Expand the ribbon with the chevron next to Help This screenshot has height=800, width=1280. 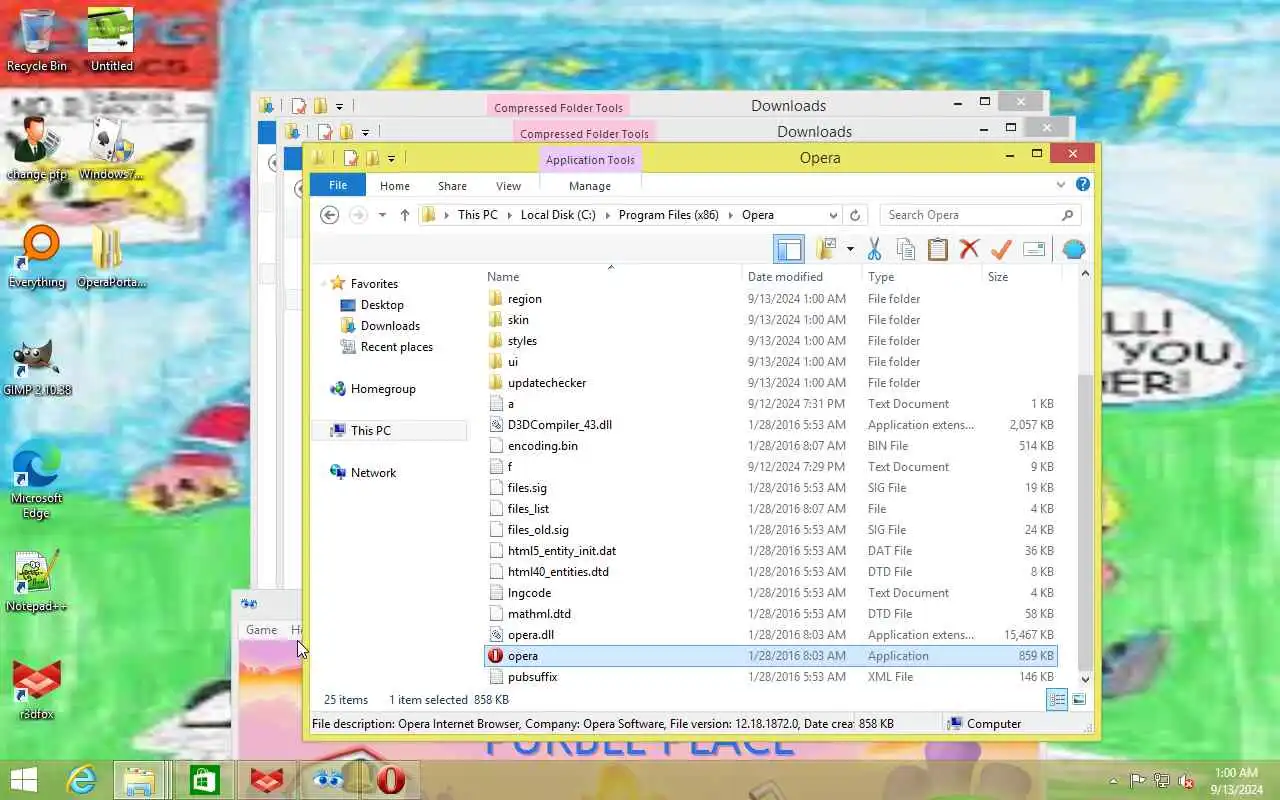click(1061, 185)
